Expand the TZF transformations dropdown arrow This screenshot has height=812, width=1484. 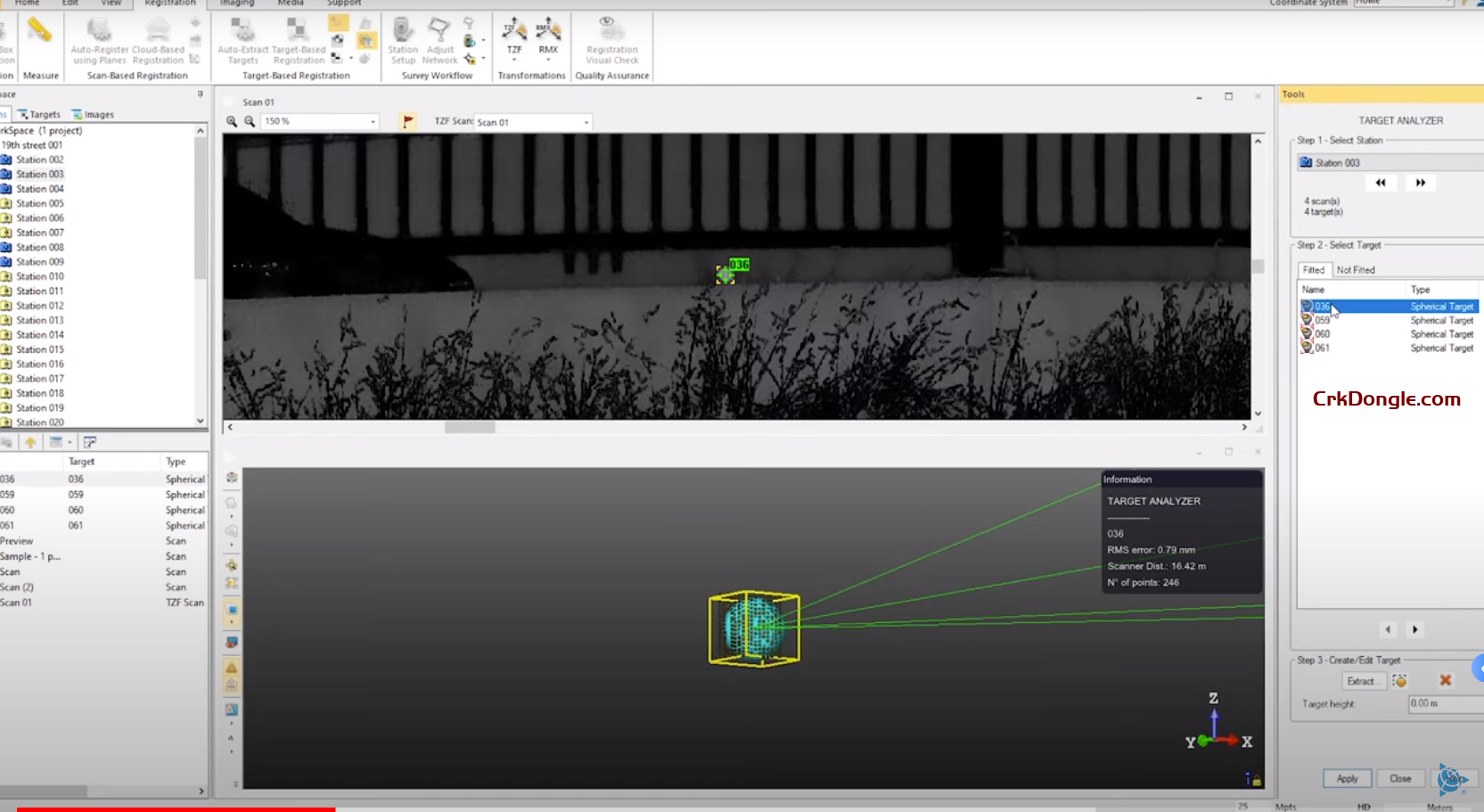[514, 58]
